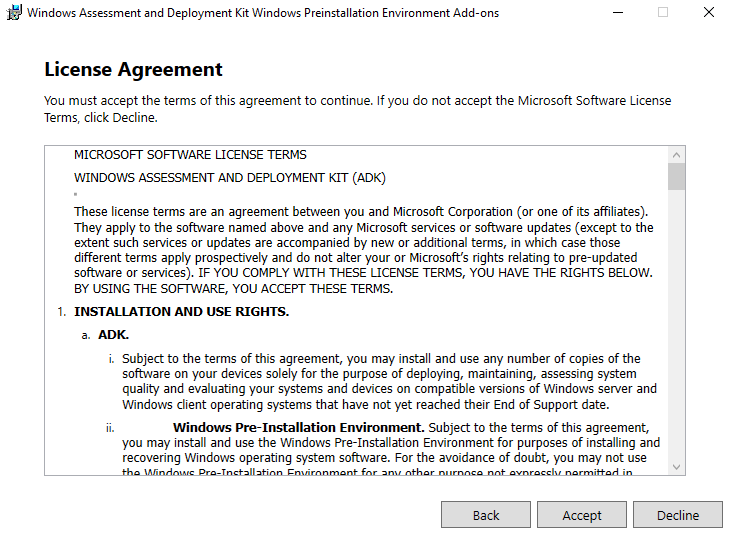This screenshot has width=730, height=535.
Task: Click the 'ADK.' subsection label
Action: click(x=113, y=334)
